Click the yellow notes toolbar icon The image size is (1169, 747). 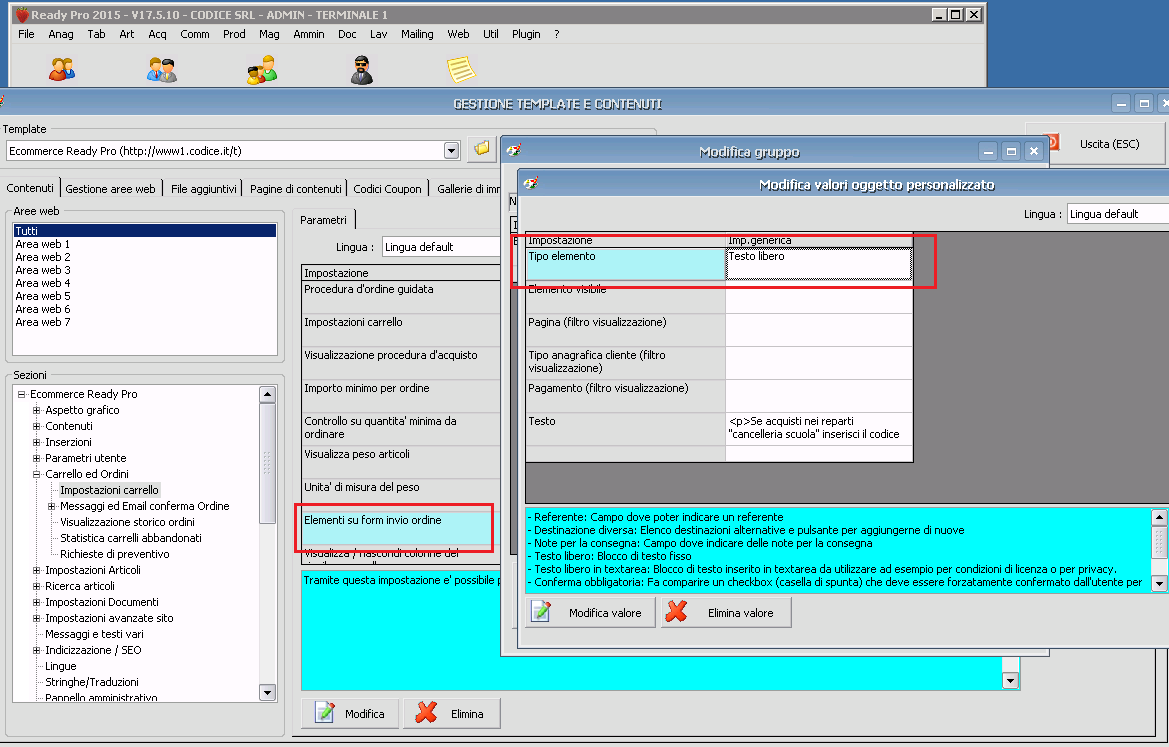click(461, 69)
